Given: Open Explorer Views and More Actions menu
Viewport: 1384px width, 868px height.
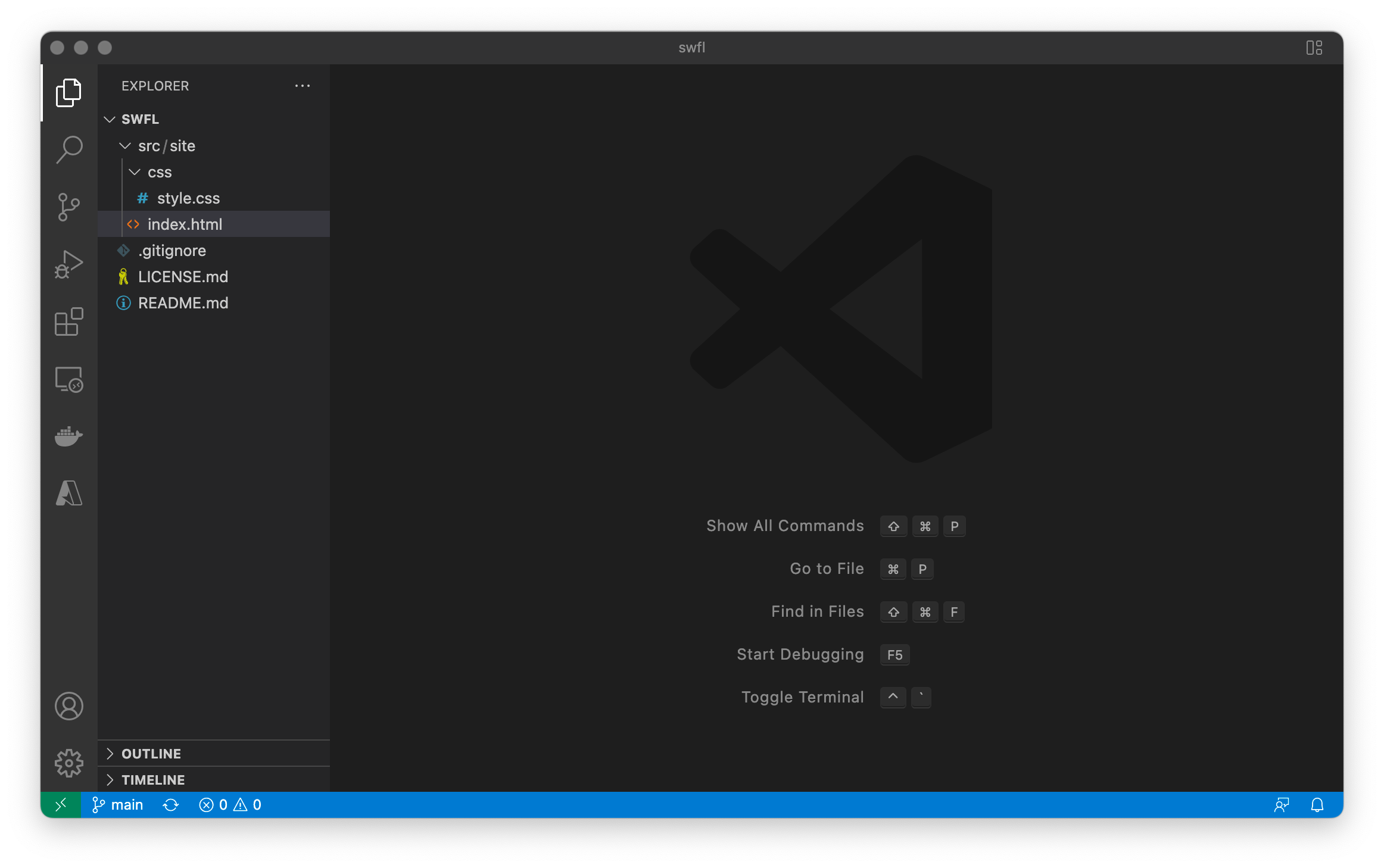Looking at the screenshot, I should pyautogui.click(x=303, y=86).
